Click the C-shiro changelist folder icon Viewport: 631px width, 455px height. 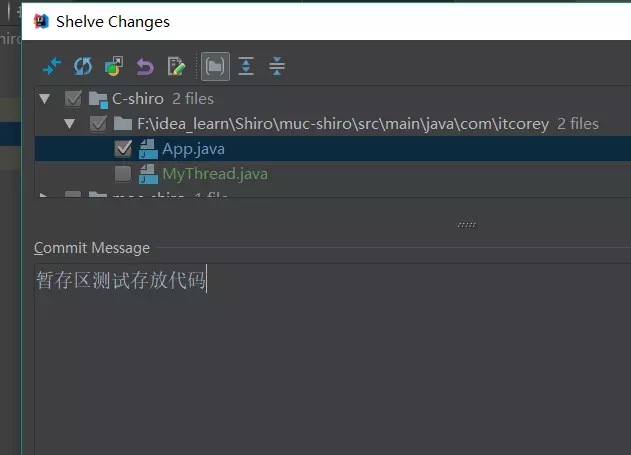pyautogui.click(x=98, y=99)
